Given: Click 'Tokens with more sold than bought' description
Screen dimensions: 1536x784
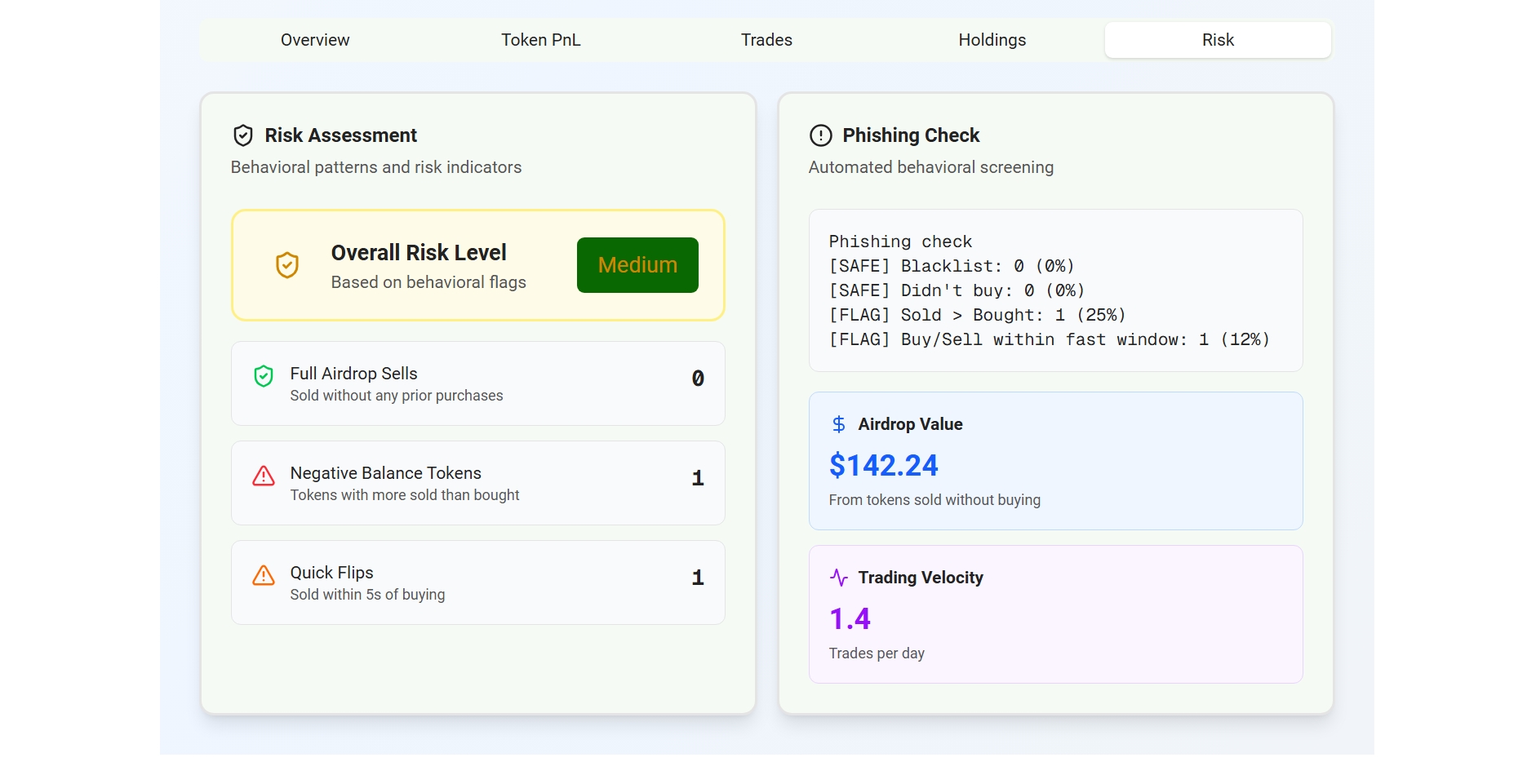Looking at the screenshot, I should click(x=405, y=495).
